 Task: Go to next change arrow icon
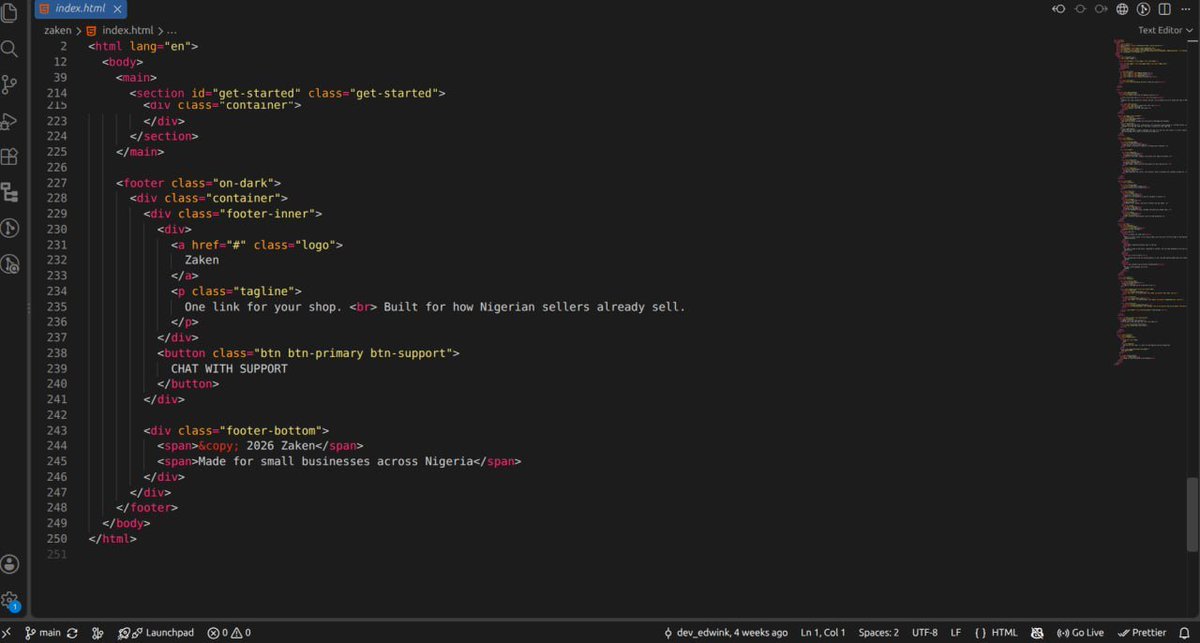tap(1101, 9)
